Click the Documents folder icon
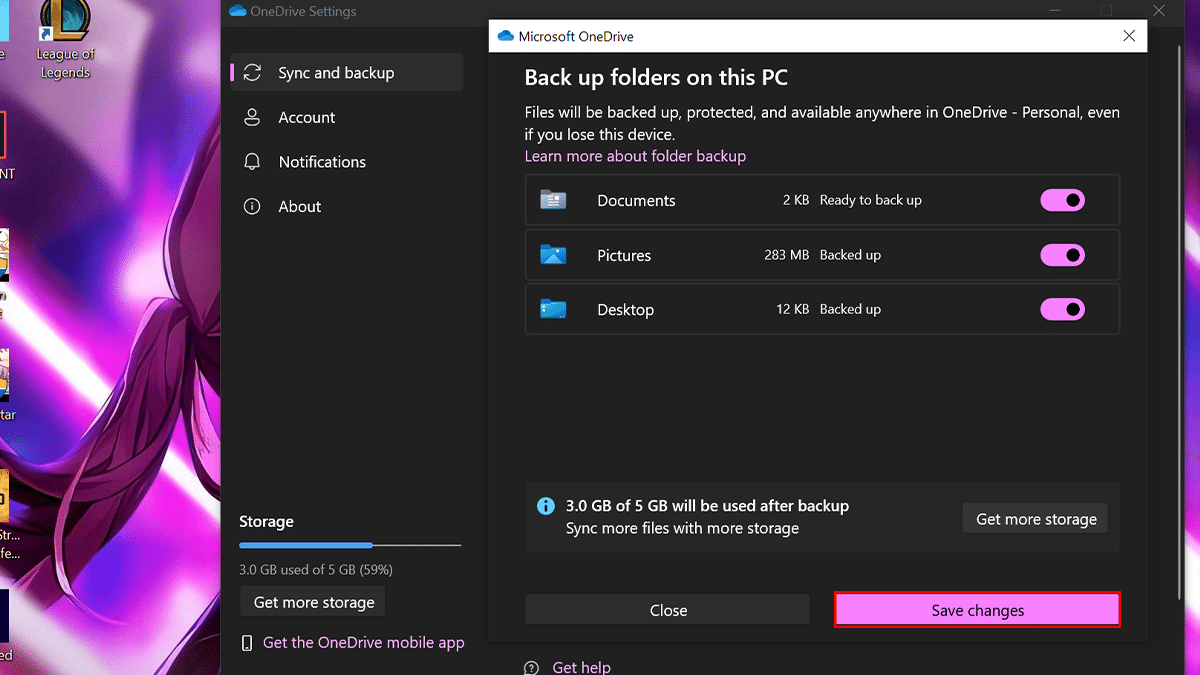The width and height of the screenshot is (1200, 675). pos(553,200)
